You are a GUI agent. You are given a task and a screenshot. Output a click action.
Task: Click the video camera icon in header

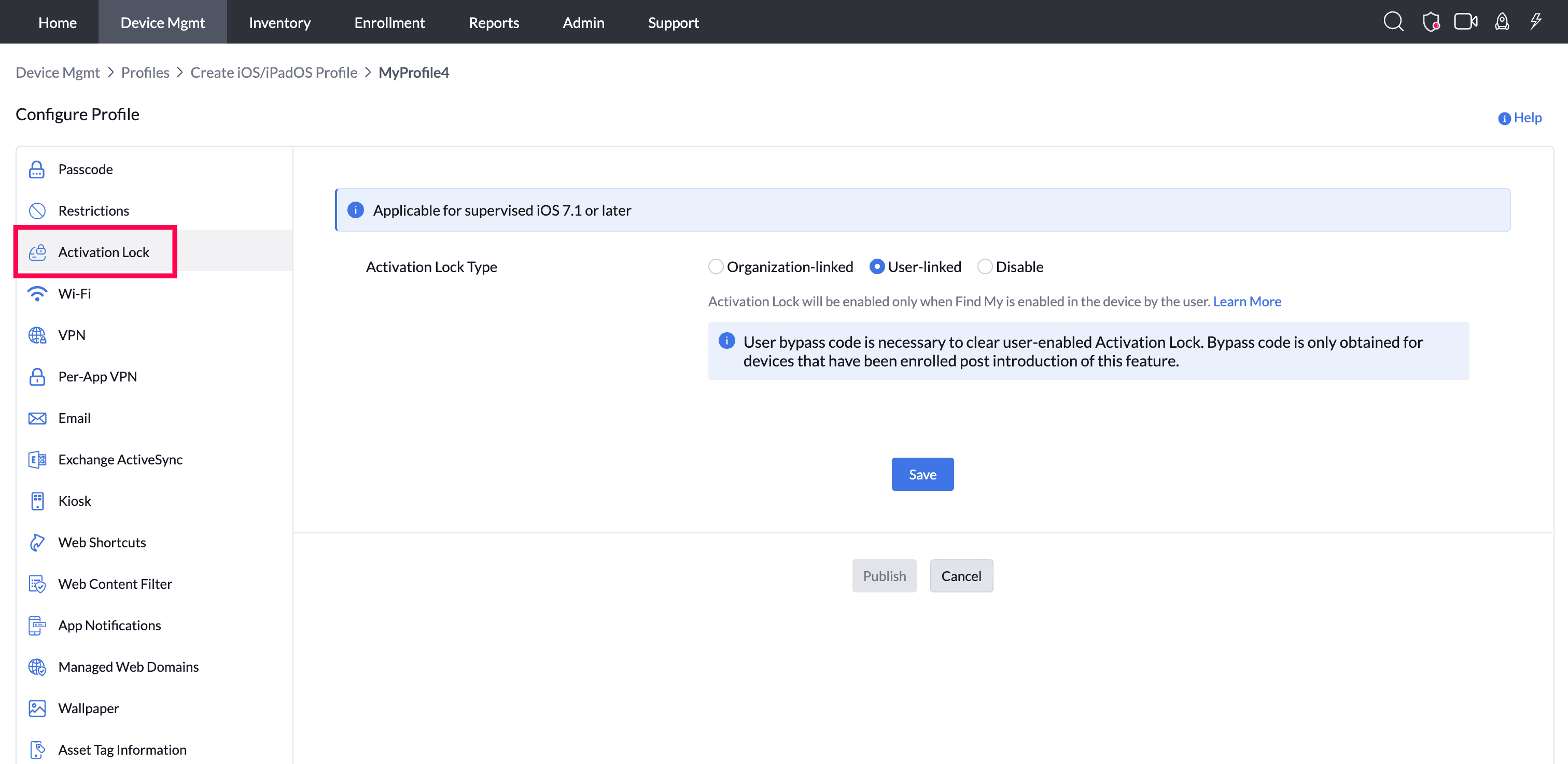click(1465, 22)
